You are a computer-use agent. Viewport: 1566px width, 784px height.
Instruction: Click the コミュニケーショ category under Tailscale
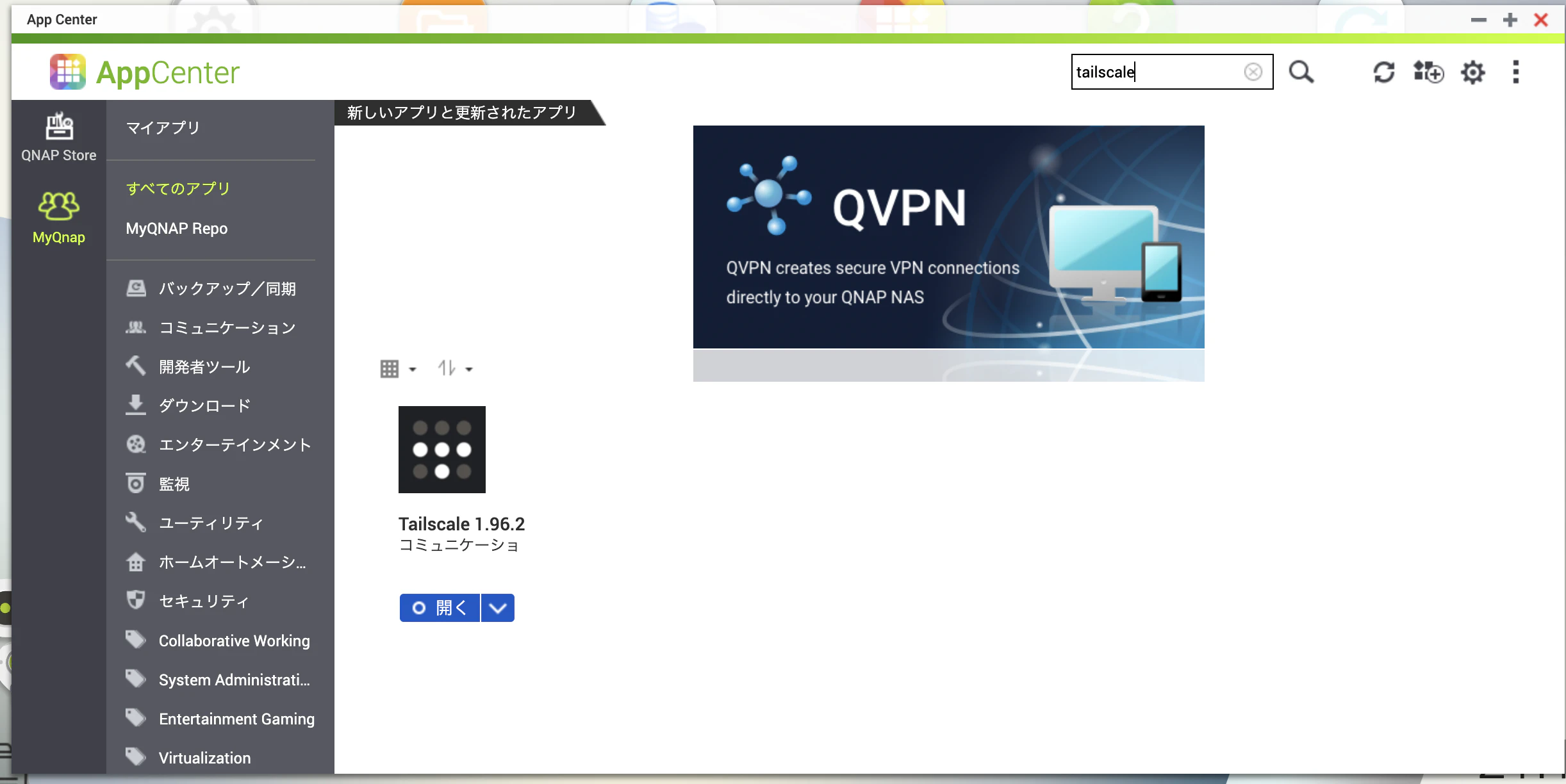[459, 545]
